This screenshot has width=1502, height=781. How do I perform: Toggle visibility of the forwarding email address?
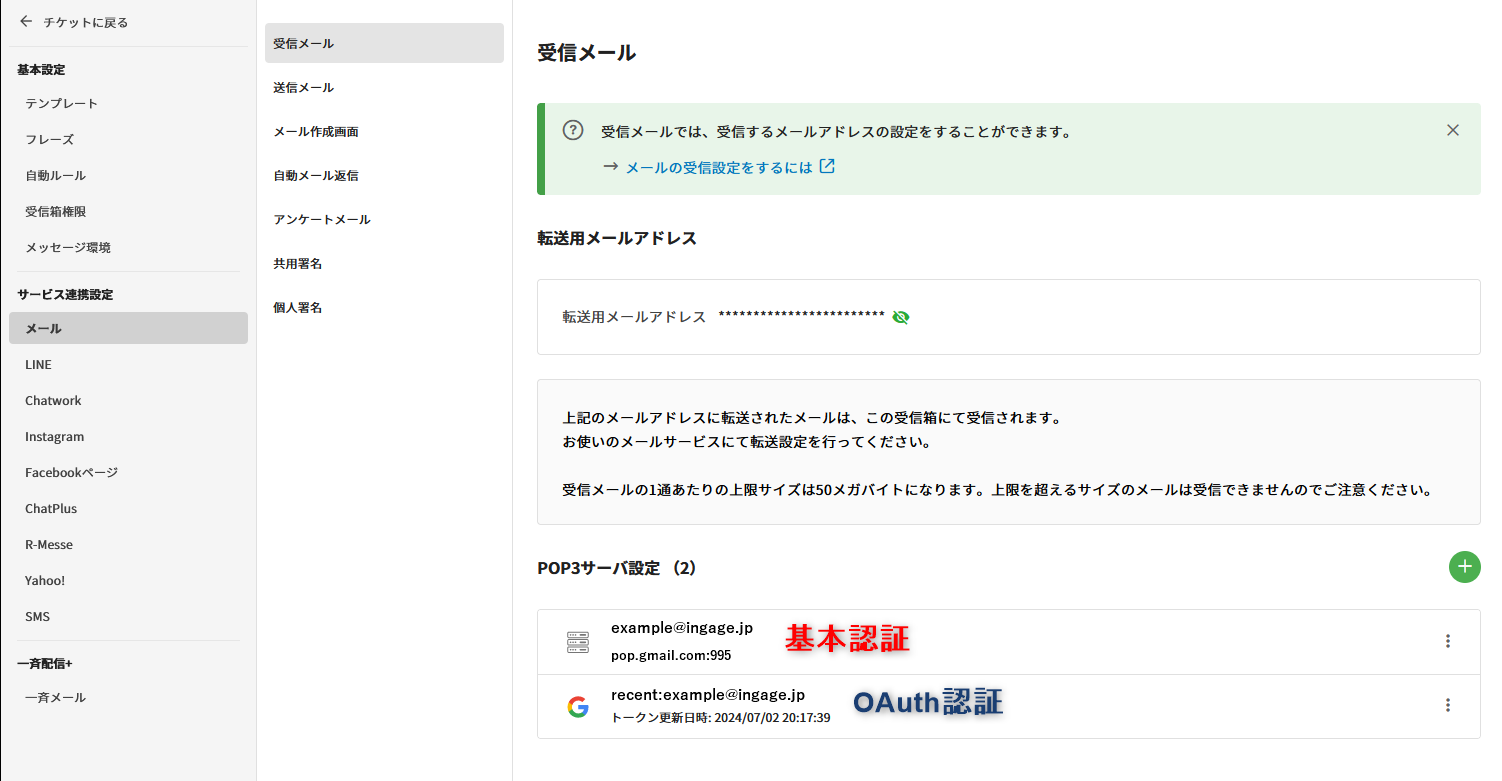[x=901, y=317]
